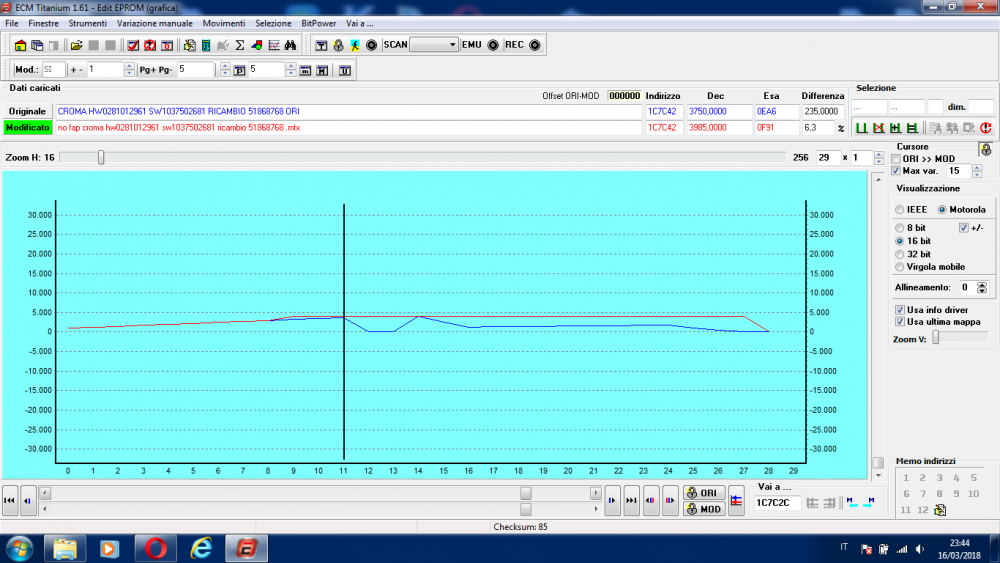Click the Vai a address input field
The height and width of the screenshot is (563, 1000).
tap(777, 503)
